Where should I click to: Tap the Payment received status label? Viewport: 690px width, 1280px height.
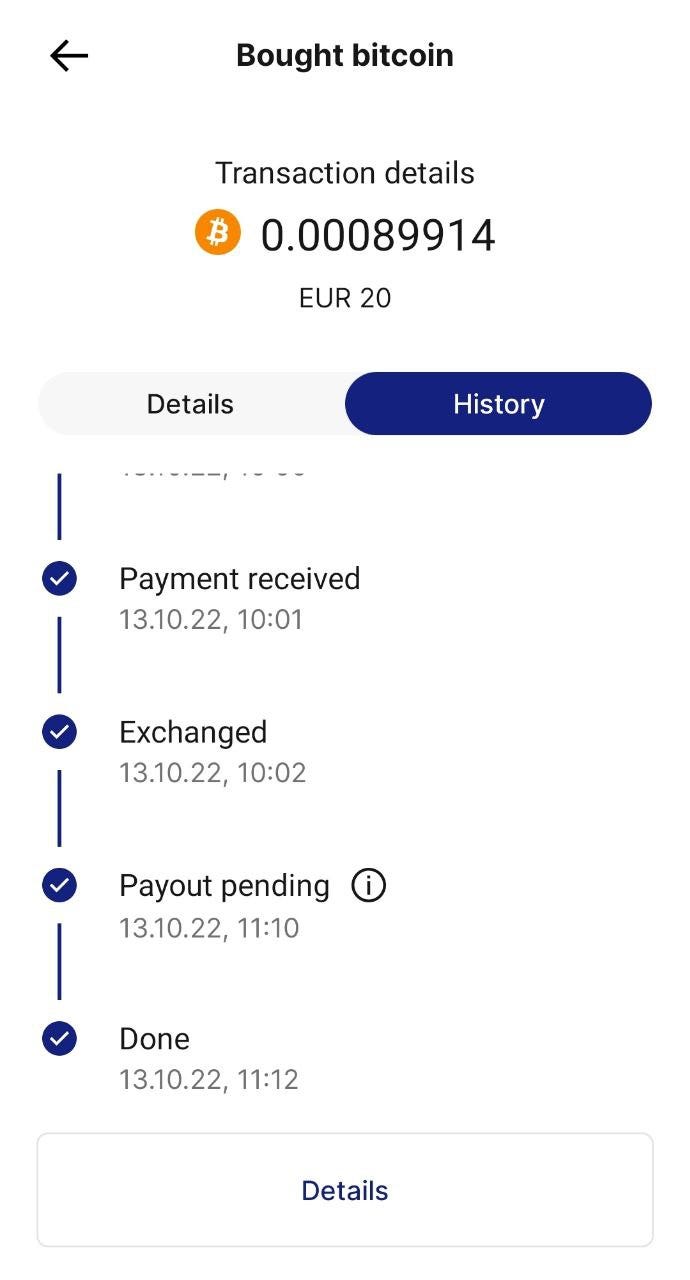[239, 578]
